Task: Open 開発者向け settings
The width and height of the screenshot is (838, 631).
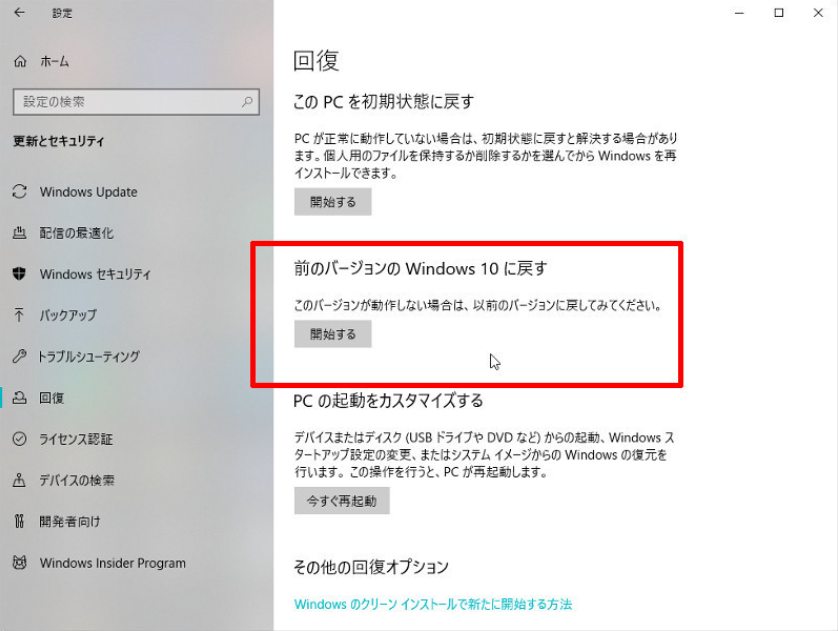Action: (69, 521)
